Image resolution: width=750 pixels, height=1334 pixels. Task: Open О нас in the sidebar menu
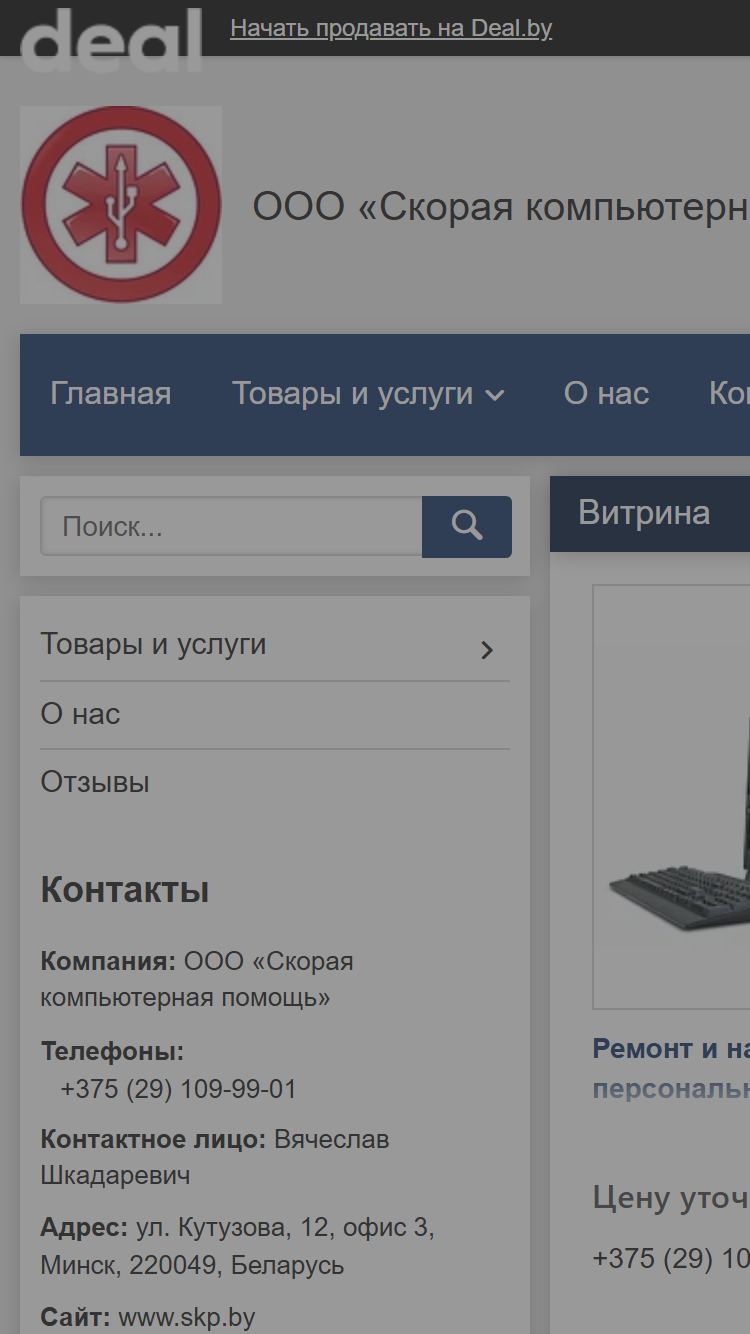click(x=80, y=714)
